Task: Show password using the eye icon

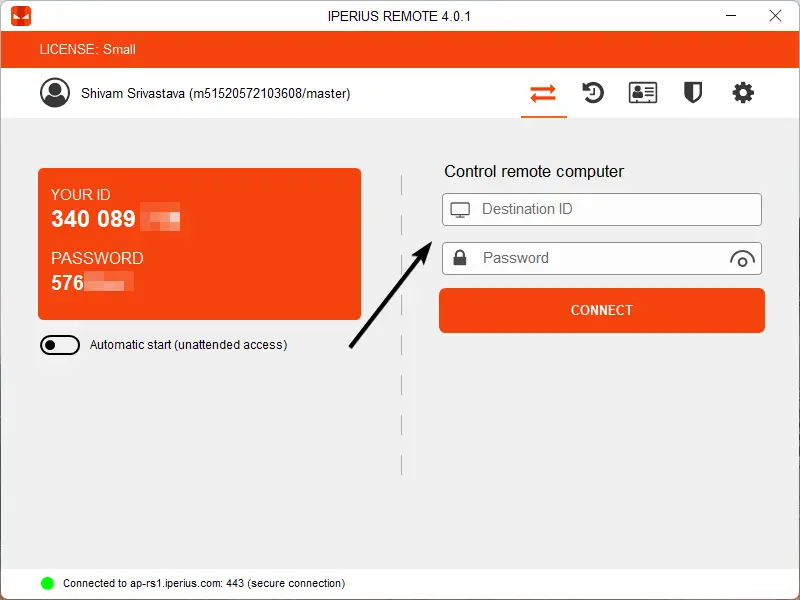Action: [742, 259]
